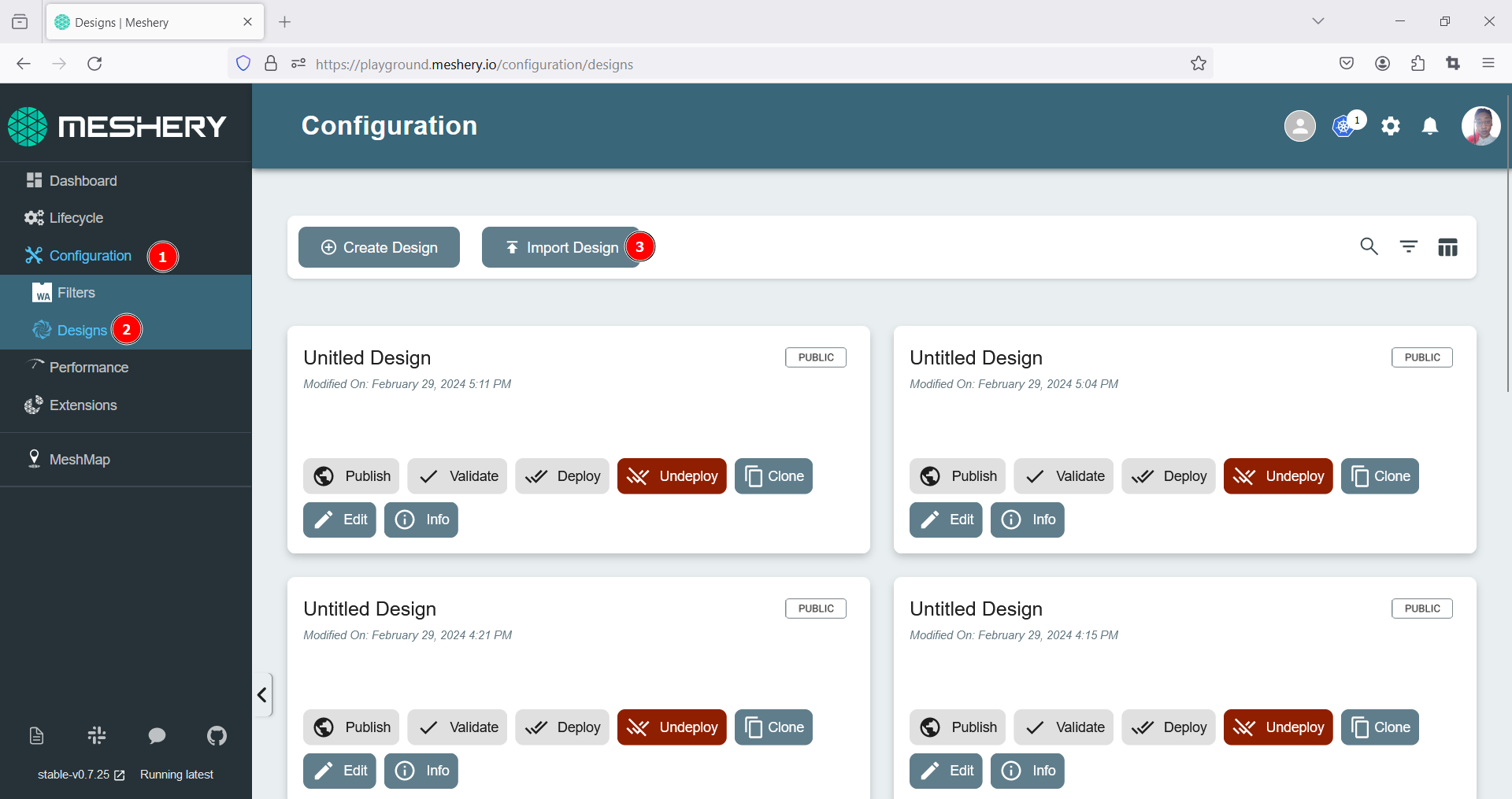Open the discussion forum chat icon

[x=156, y=736]
